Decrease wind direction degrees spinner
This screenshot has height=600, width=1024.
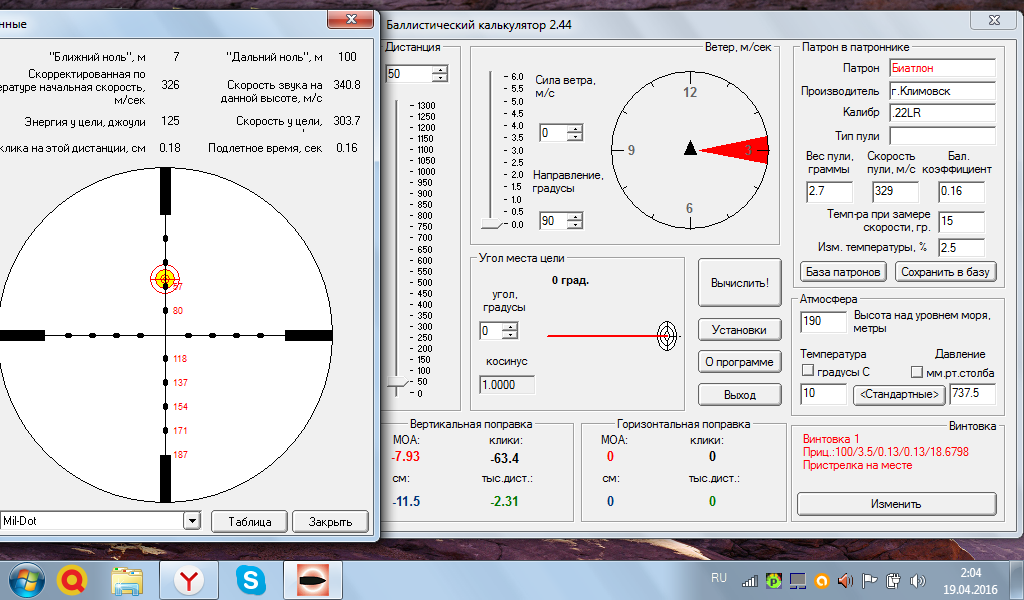pyautogui.click(x=574, y=225)
